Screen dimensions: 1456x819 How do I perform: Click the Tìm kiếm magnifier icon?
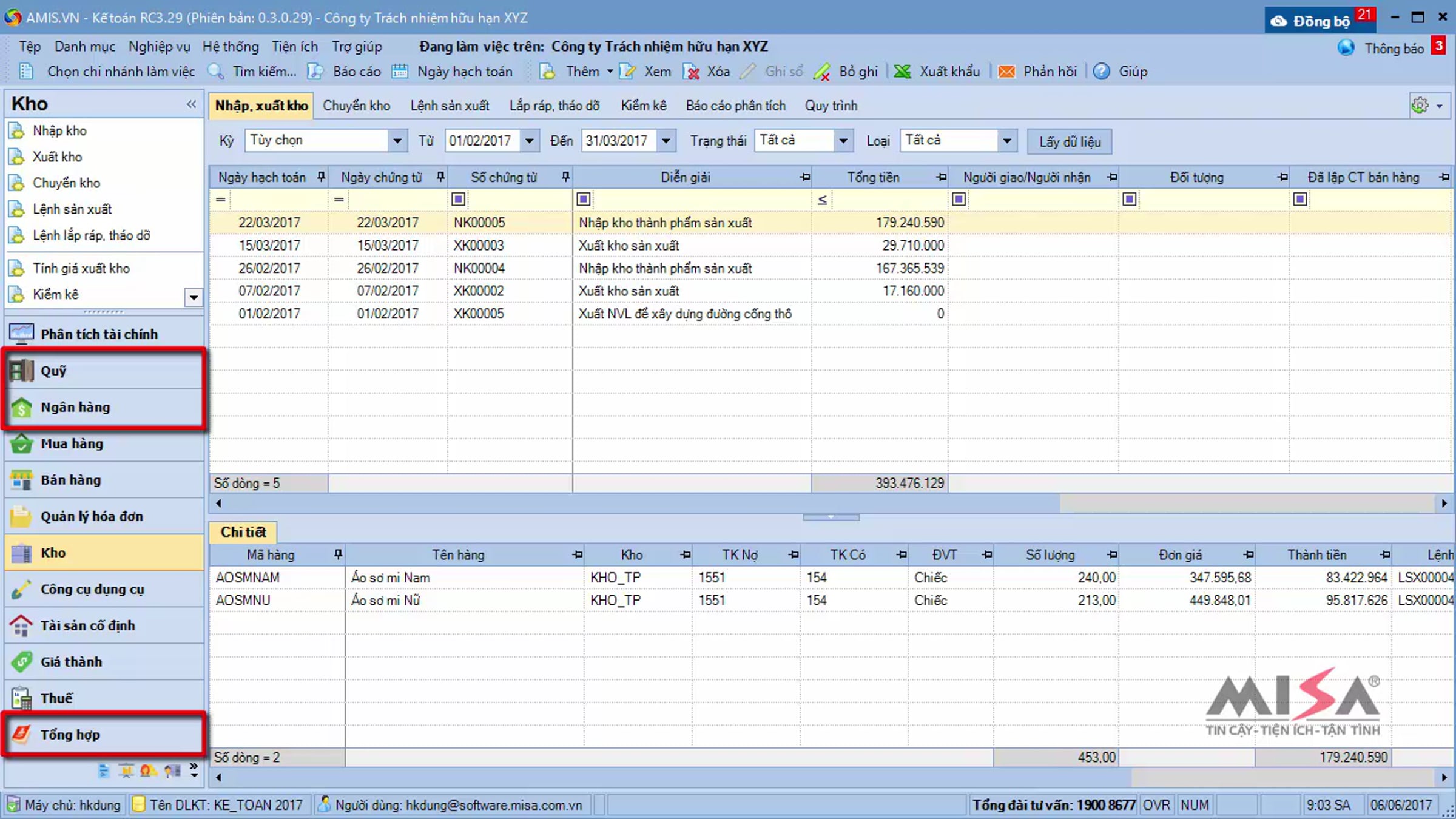pos(217,72)
